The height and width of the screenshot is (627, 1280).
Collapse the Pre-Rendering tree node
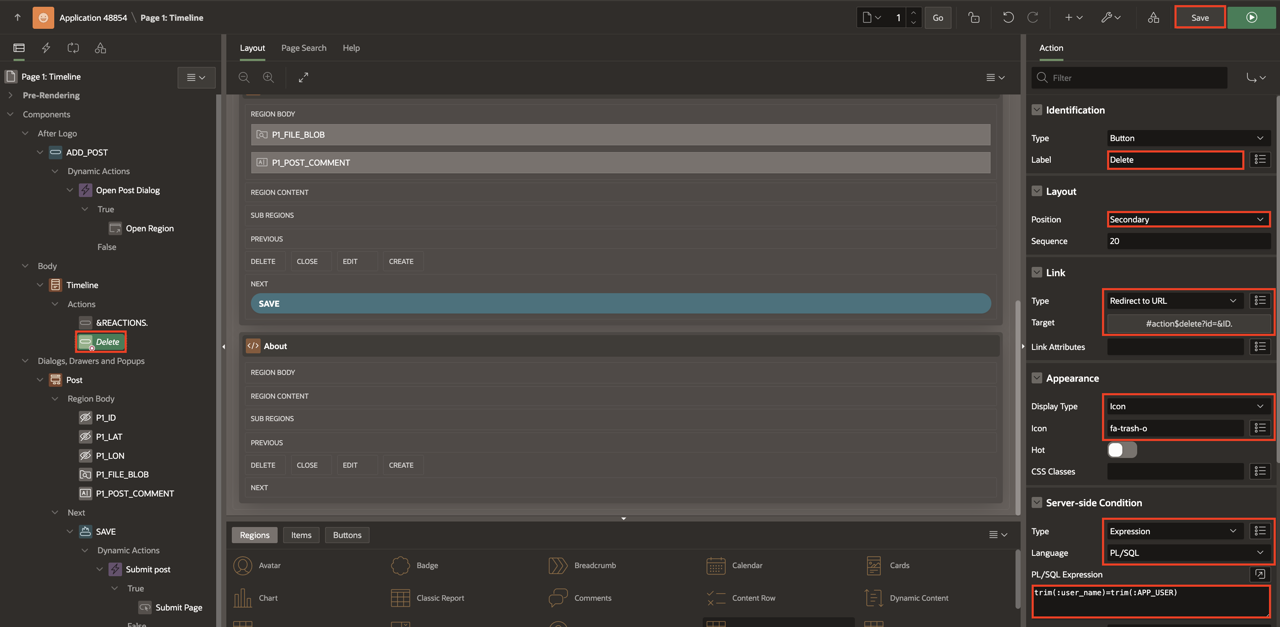(x=11, y=95)
